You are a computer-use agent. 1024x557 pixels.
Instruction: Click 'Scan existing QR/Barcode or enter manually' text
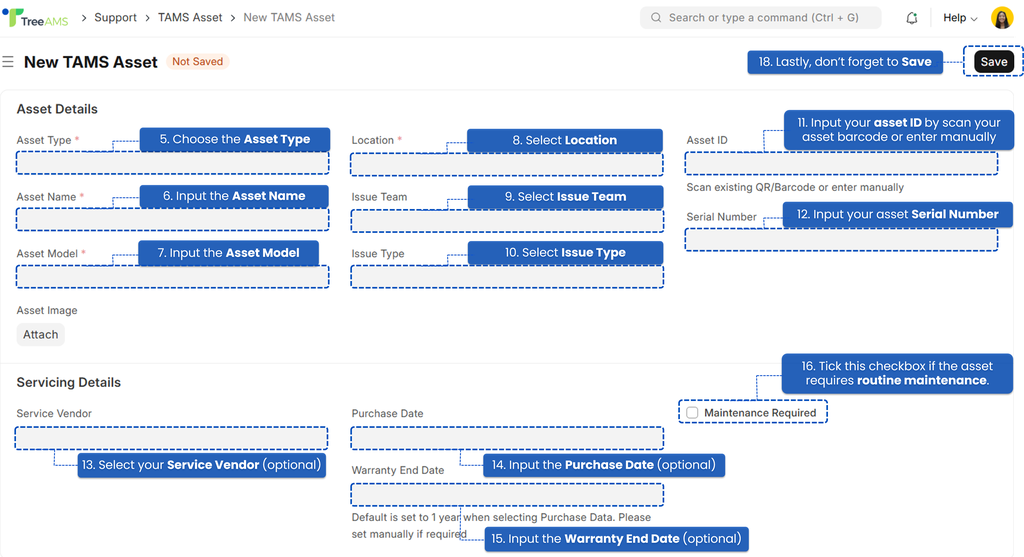point(795,187)
